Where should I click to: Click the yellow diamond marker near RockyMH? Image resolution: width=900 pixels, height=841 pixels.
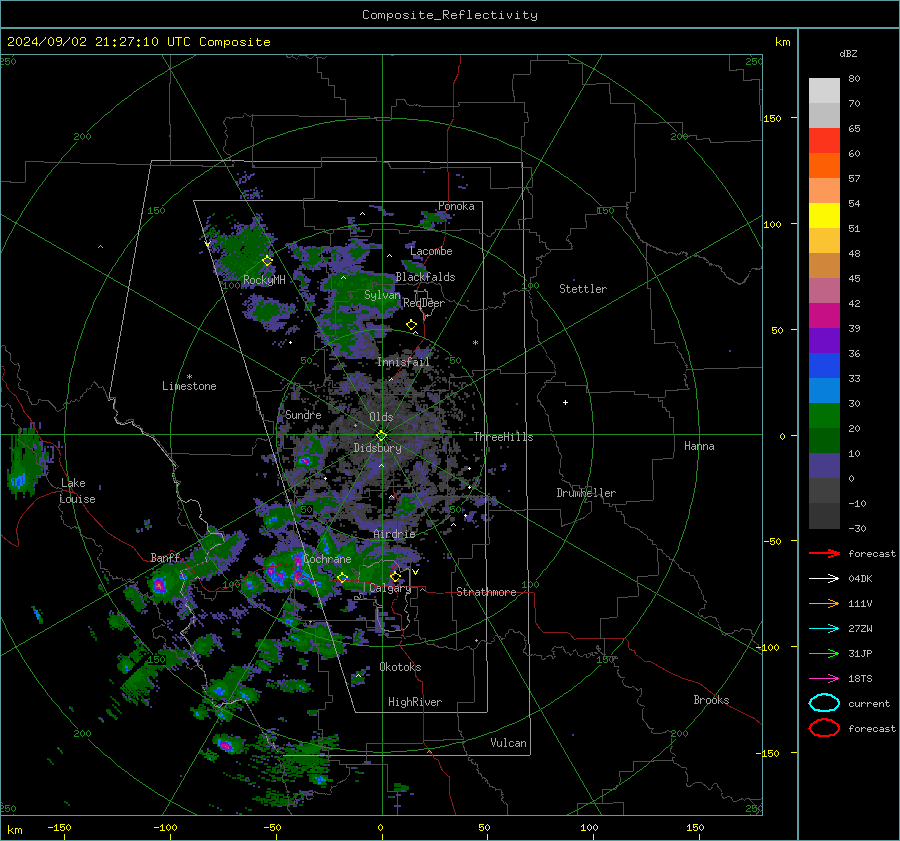click(x=267, y=261)
